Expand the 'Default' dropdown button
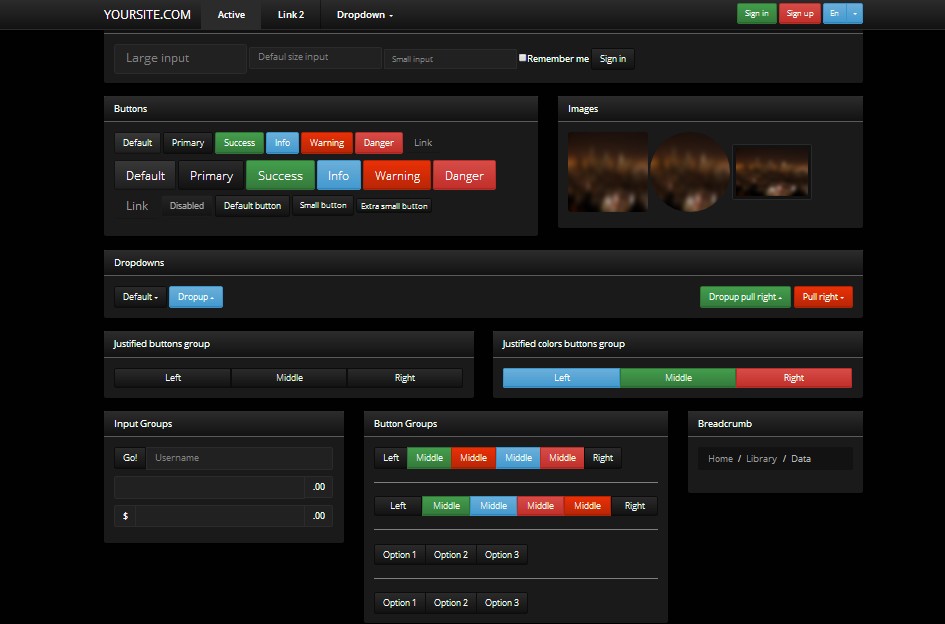This screenshot has height=624, width=945. point(139,297)
